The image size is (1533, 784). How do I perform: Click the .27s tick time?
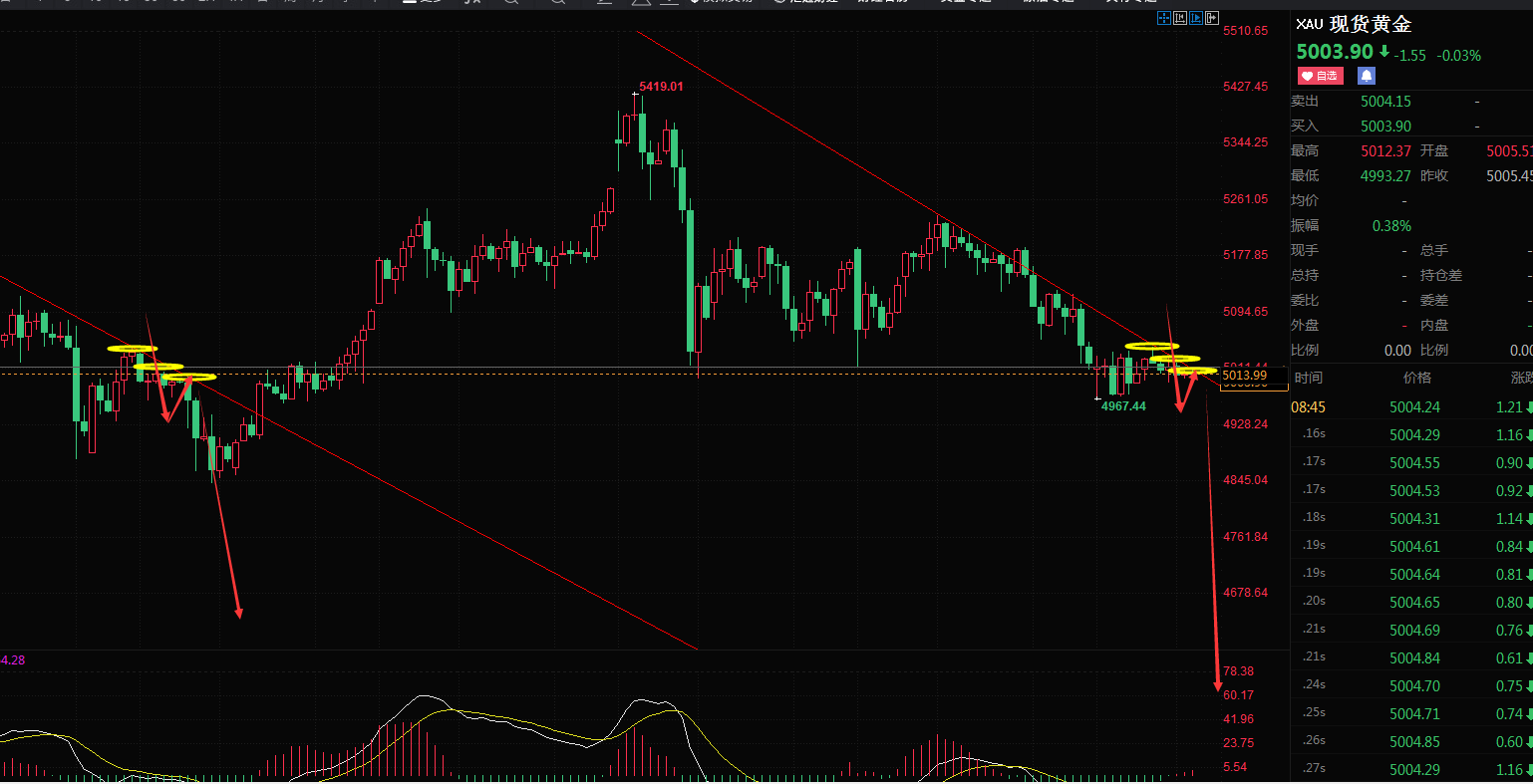(x=1314, y=768)
